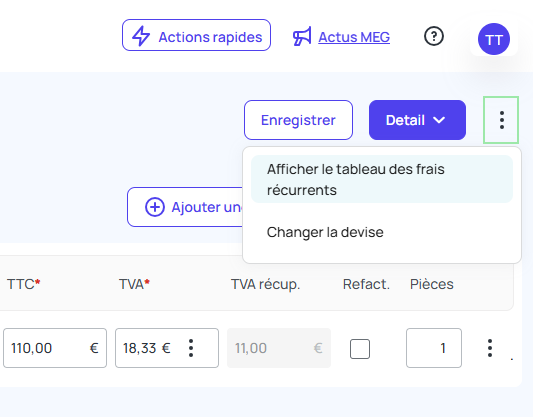The height and width of the screenshot is (417, 533).
Task: Click the TTC amount field showing 110,00
Action: click(55, 348)
